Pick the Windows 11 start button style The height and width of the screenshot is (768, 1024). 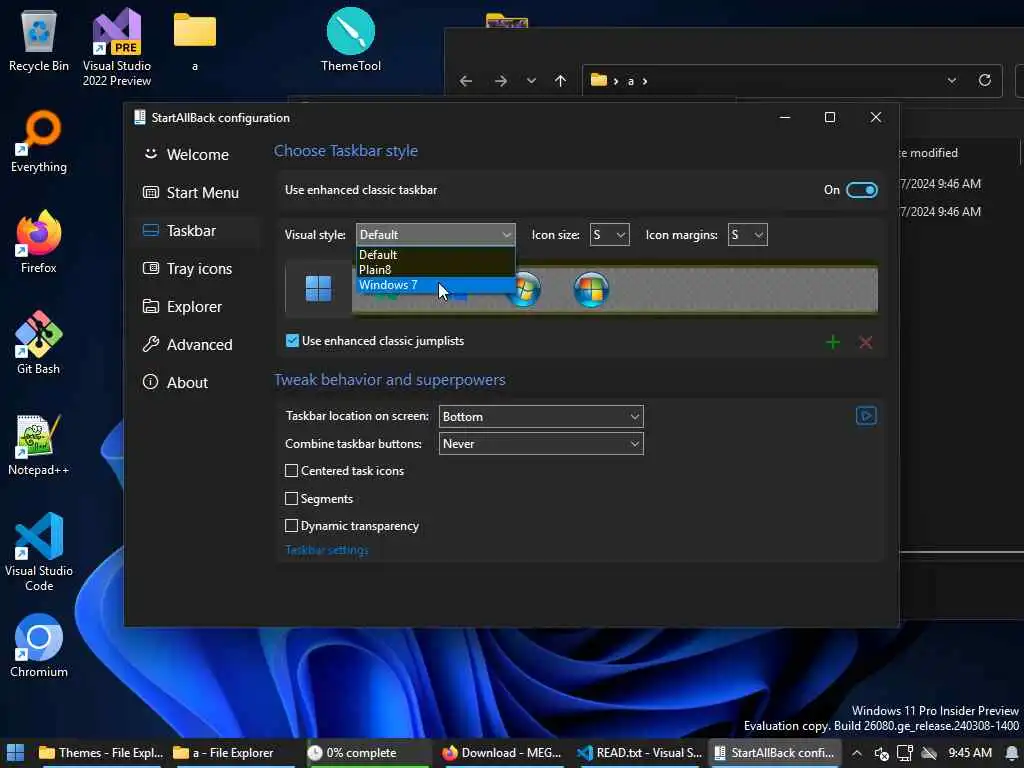point(319,289)
